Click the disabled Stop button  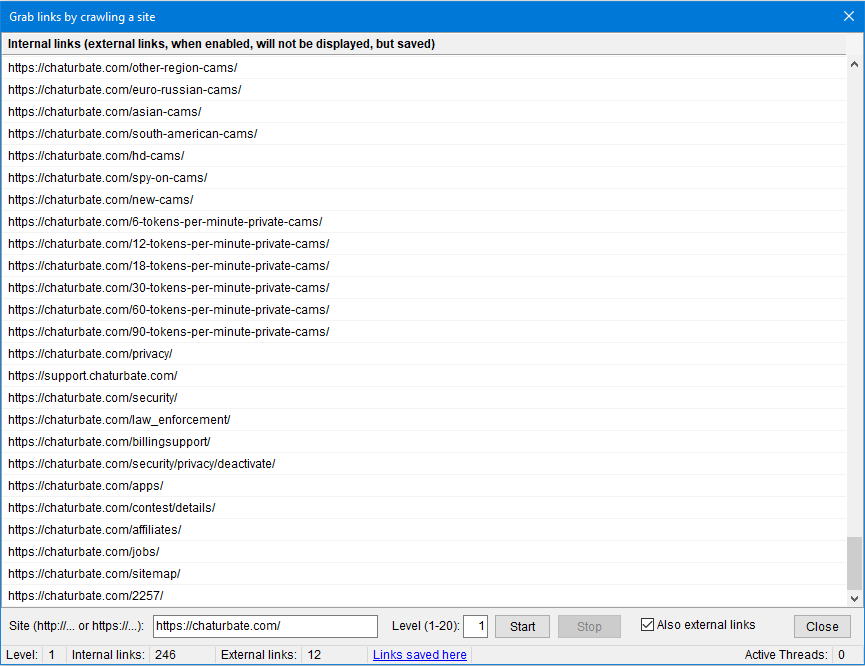pyautogui.click(x=589, y=626)
